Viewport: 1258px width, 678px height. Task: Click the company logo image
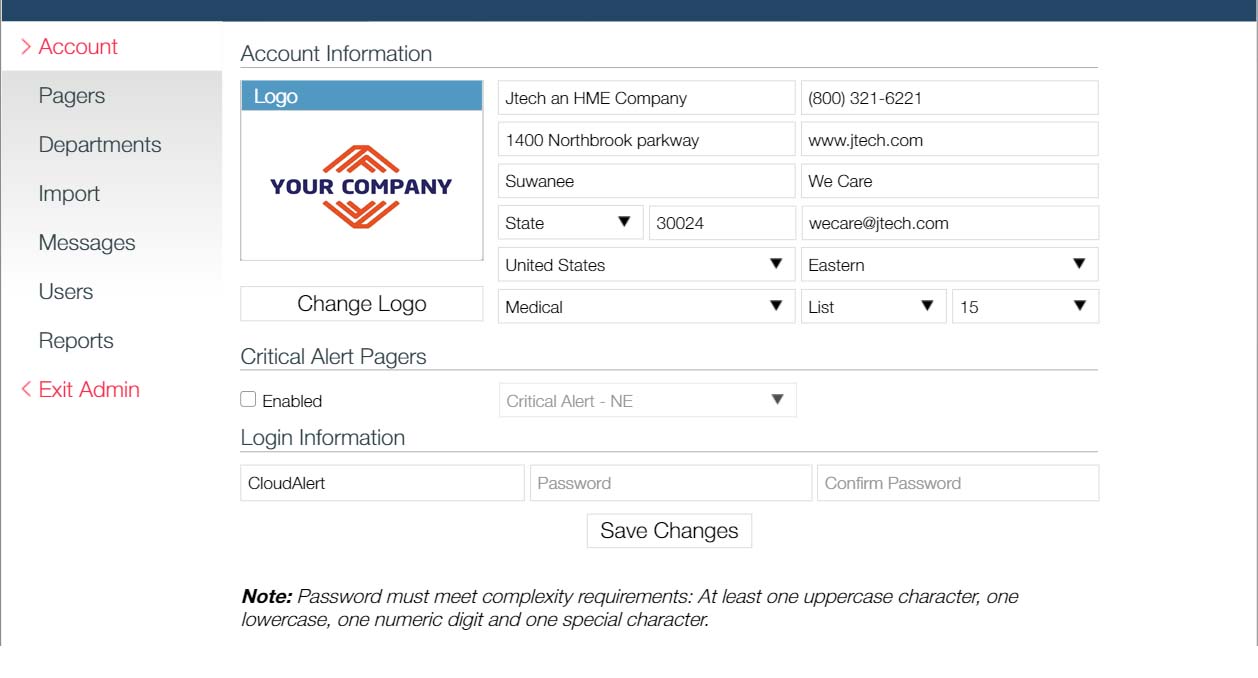[x=361, y=186]
